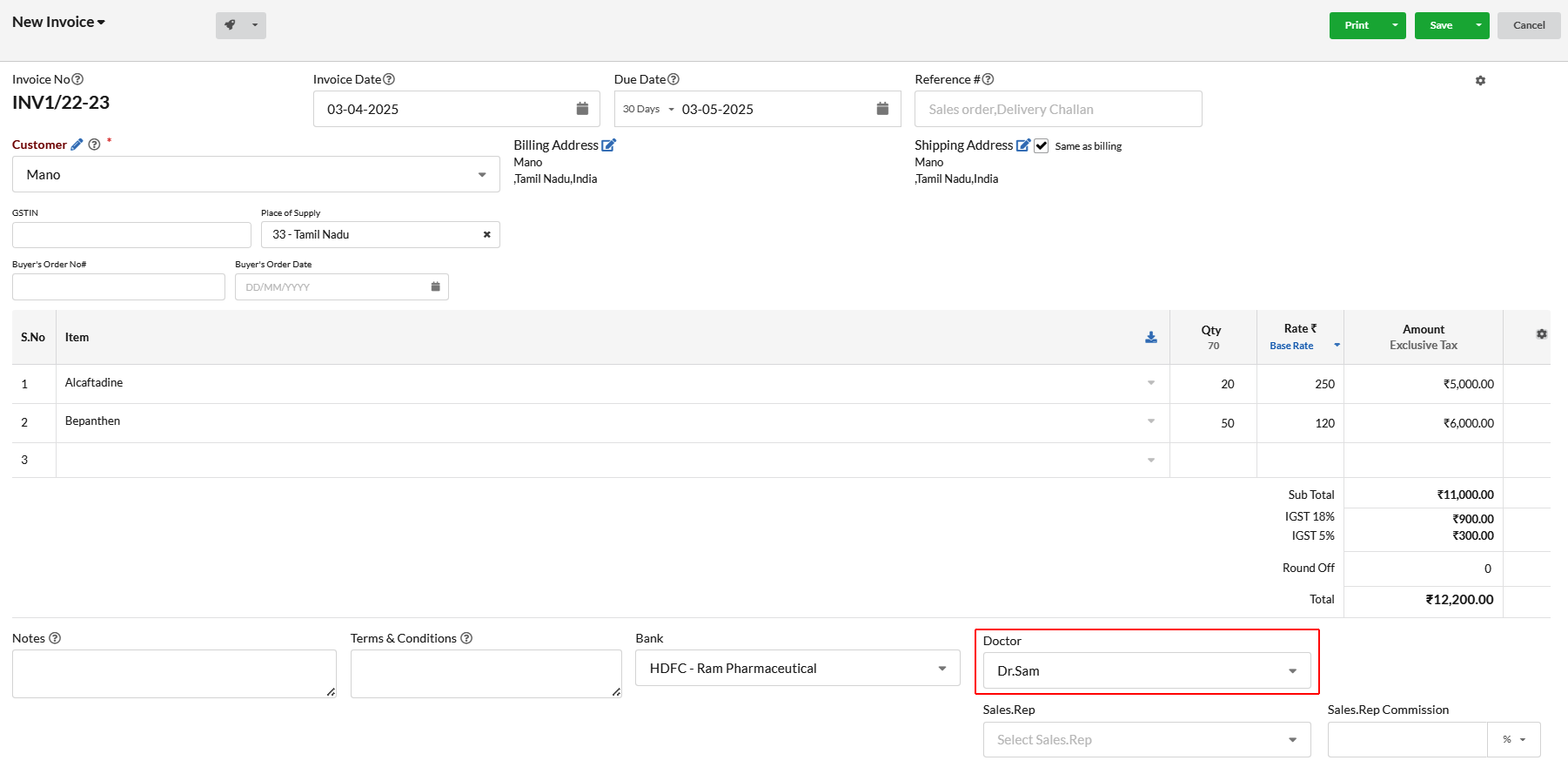Click the Total amount ₹12,200.00
This screenshot has height=774, width=1568.
coord(1459,599)
